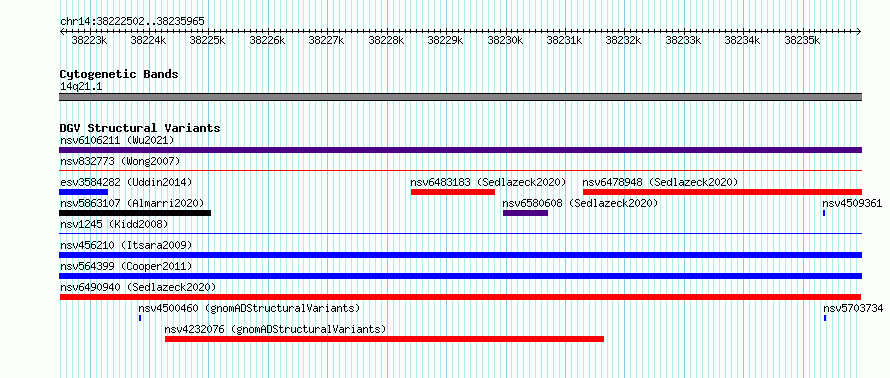Click the nsv456210 (Itsara2009) label text
The width and height of the screenshot is (890, 378).
(x=126, y=245)
